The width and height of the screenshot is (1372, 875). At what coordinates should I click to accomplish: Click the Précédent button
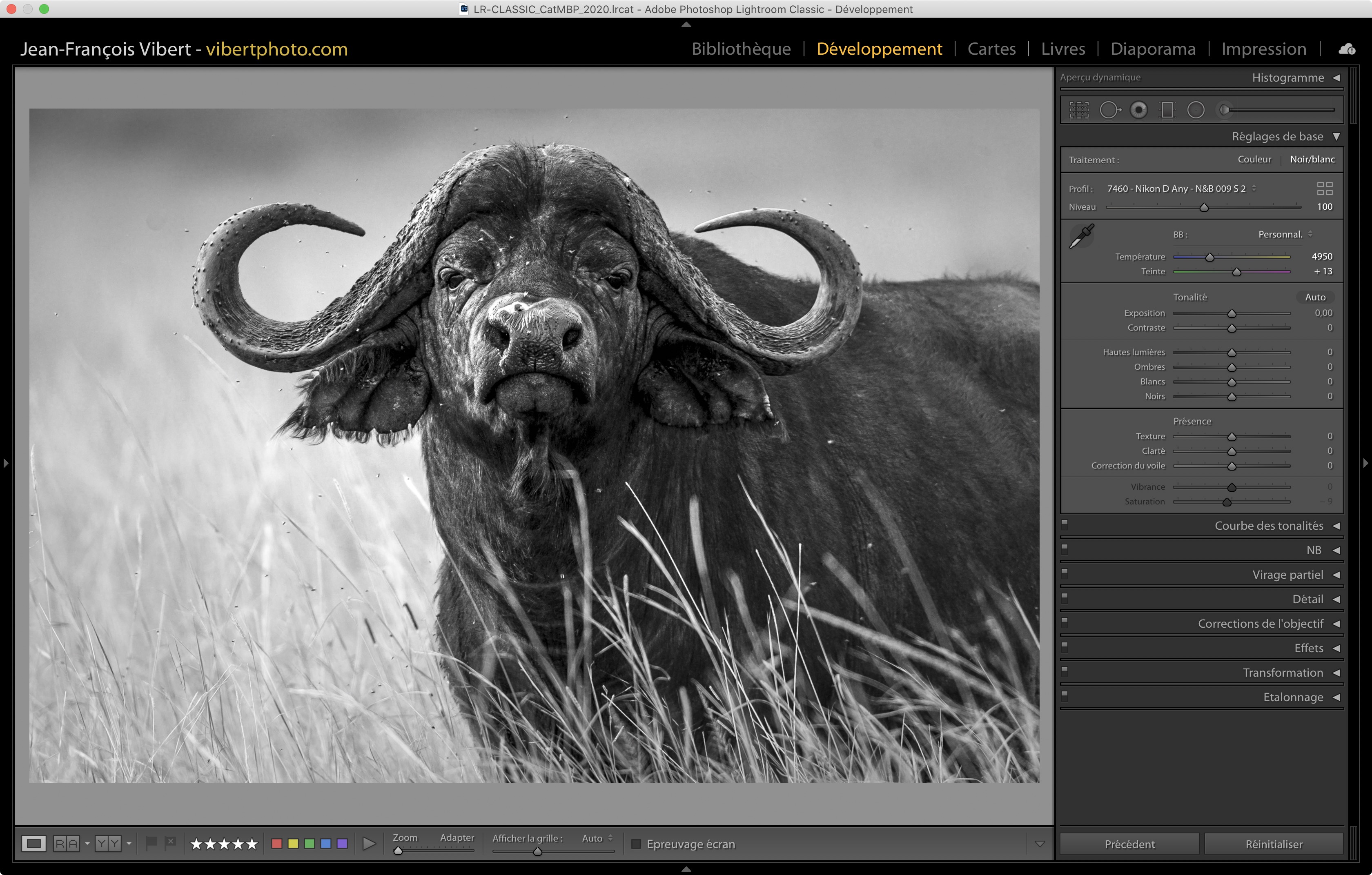(1129, 844)
